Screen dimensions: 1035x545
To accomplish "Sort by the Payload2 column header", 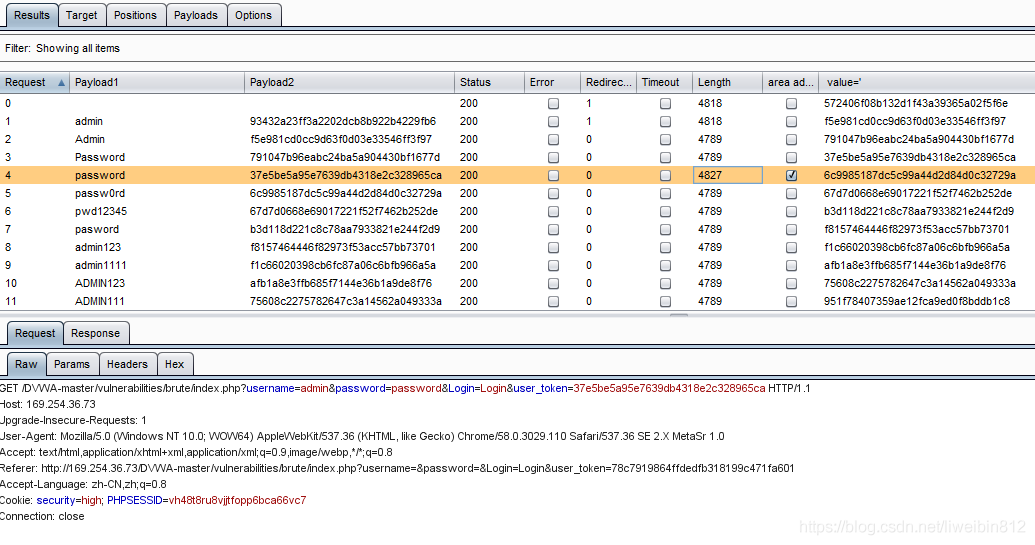I will coord(349,82).
